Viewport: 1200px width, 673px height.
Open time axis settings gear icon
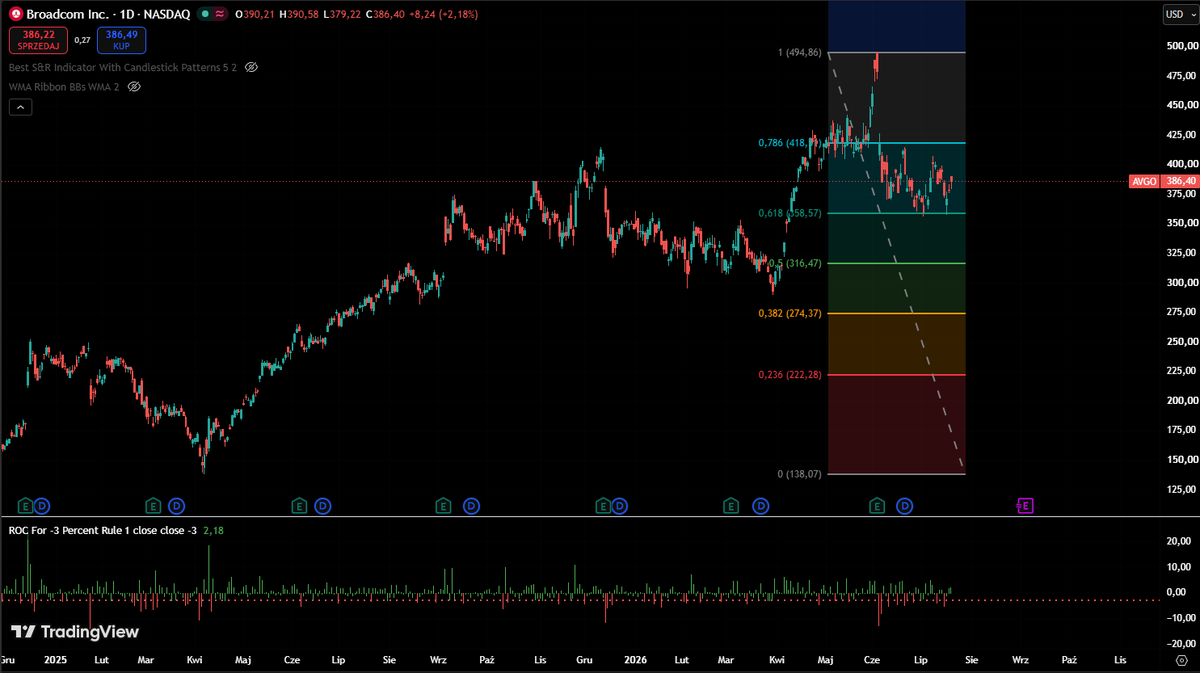1180,660
